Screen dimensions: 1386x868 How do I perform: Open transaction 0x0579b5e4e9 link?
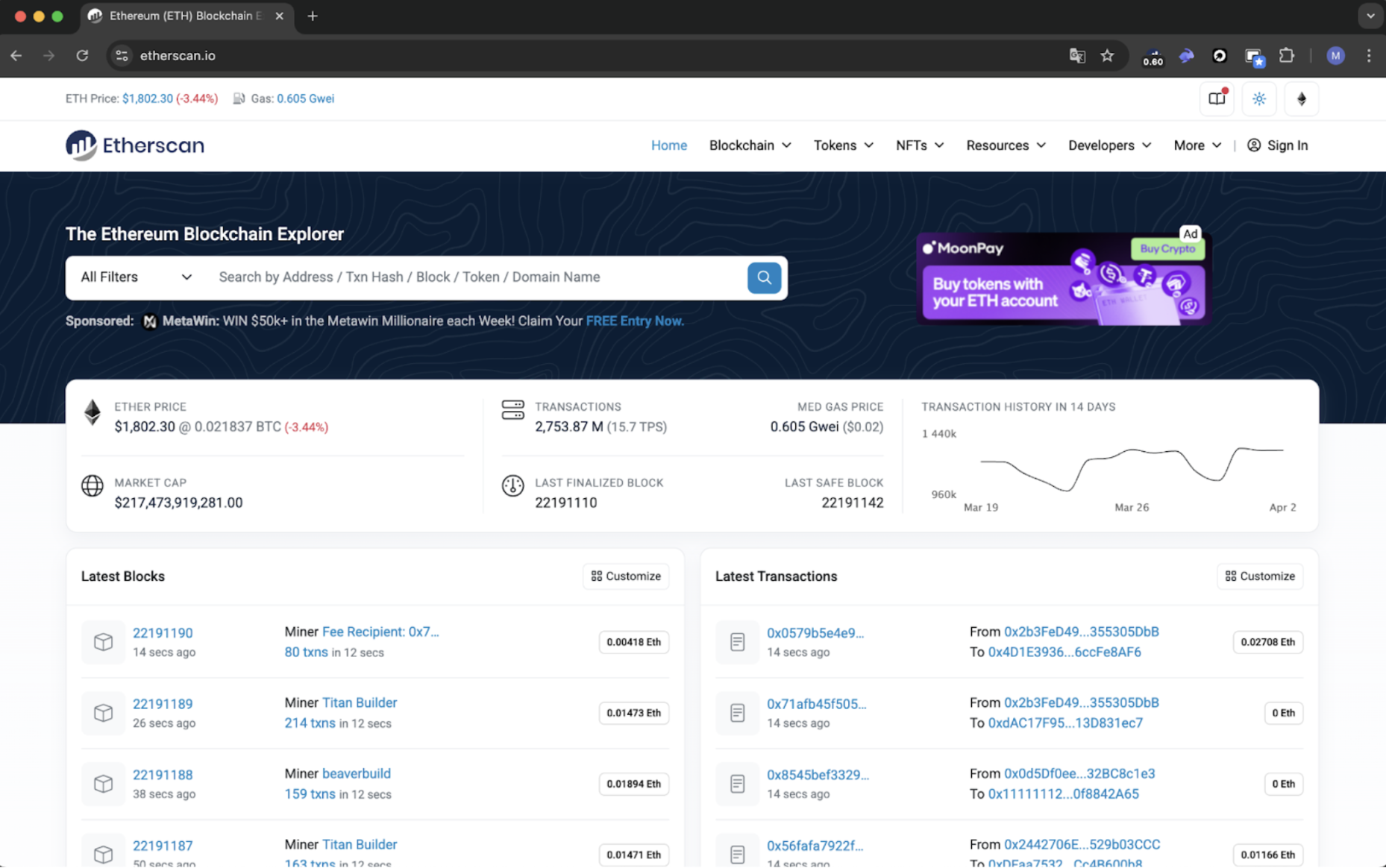point(815,633)
